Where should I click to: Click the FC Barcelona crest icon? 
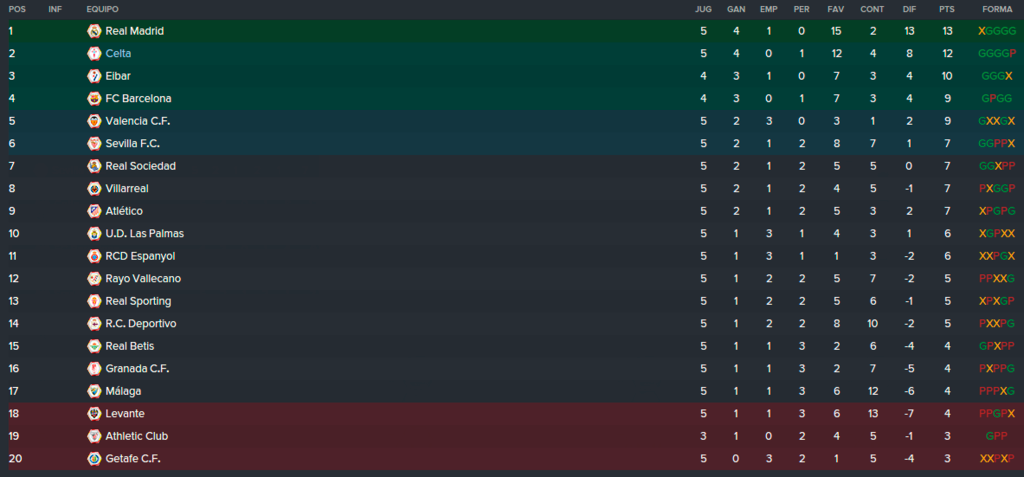point(94,99)
